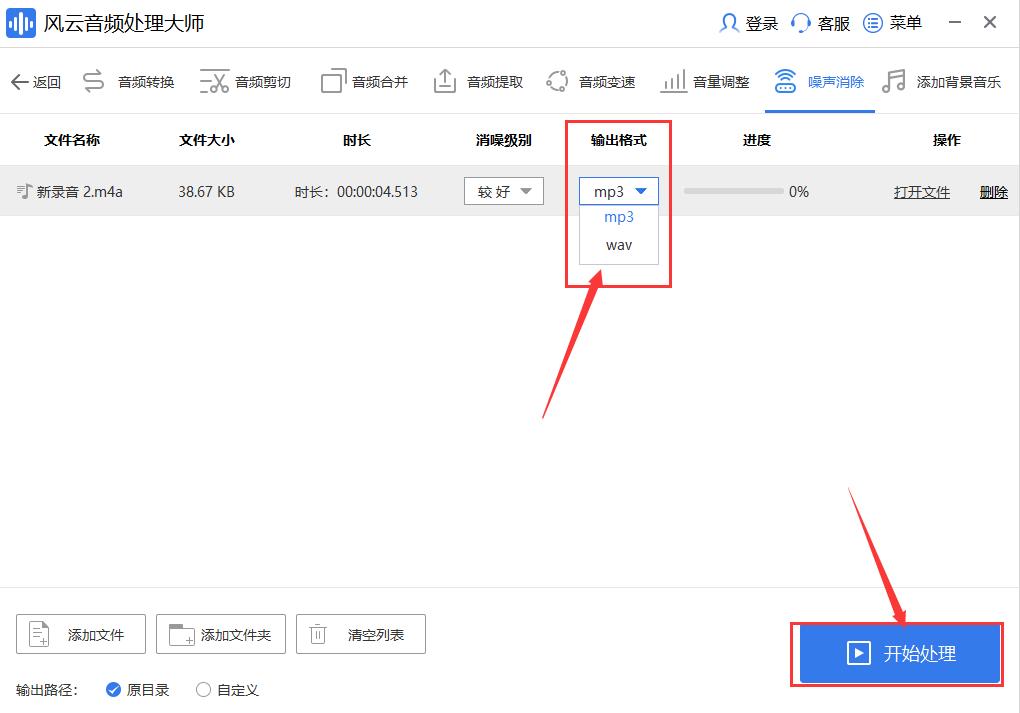Click the 消噪级别 column header
Viewport: 1020px width, 713px height.
[x=503, y=140]
